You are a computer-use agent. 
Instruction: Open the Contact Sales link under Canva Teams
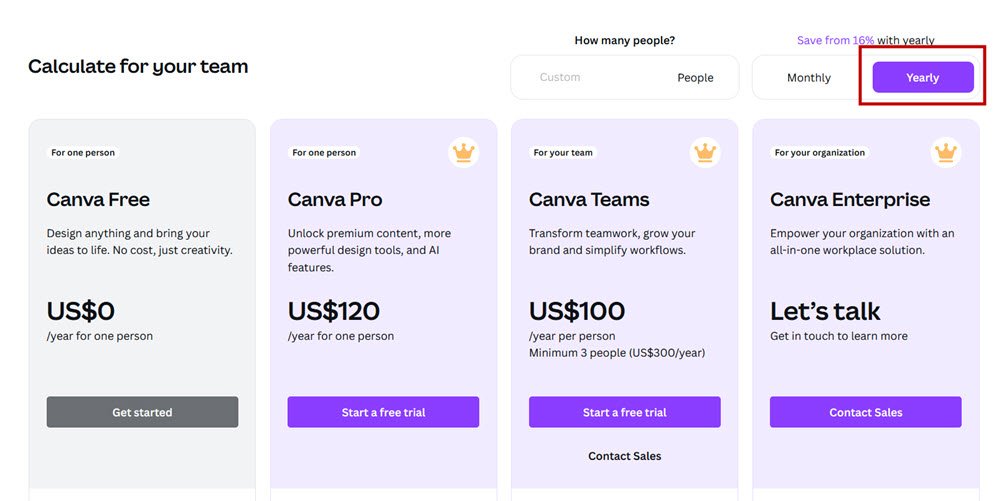coord(624,456)
